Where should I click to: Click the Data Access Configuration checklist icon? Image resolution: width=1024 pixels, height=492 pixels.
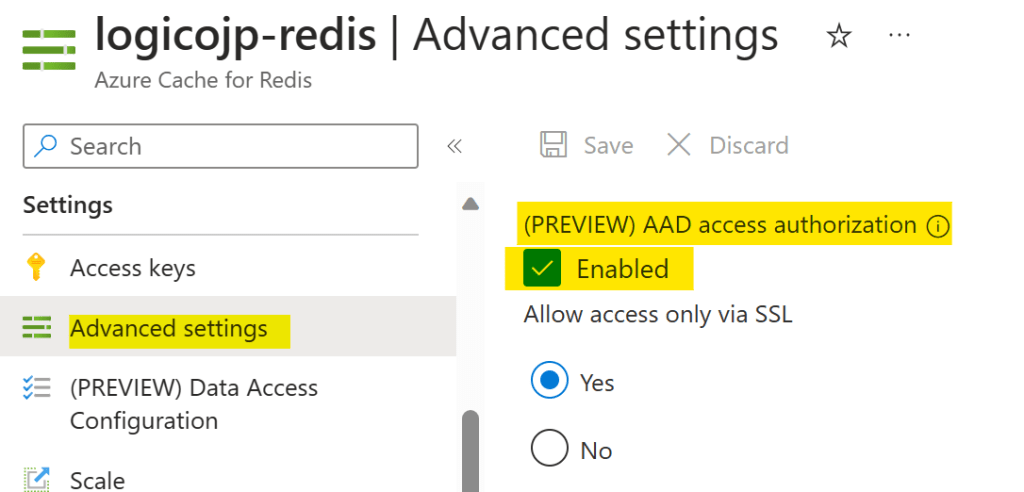[x=36, y=388]
